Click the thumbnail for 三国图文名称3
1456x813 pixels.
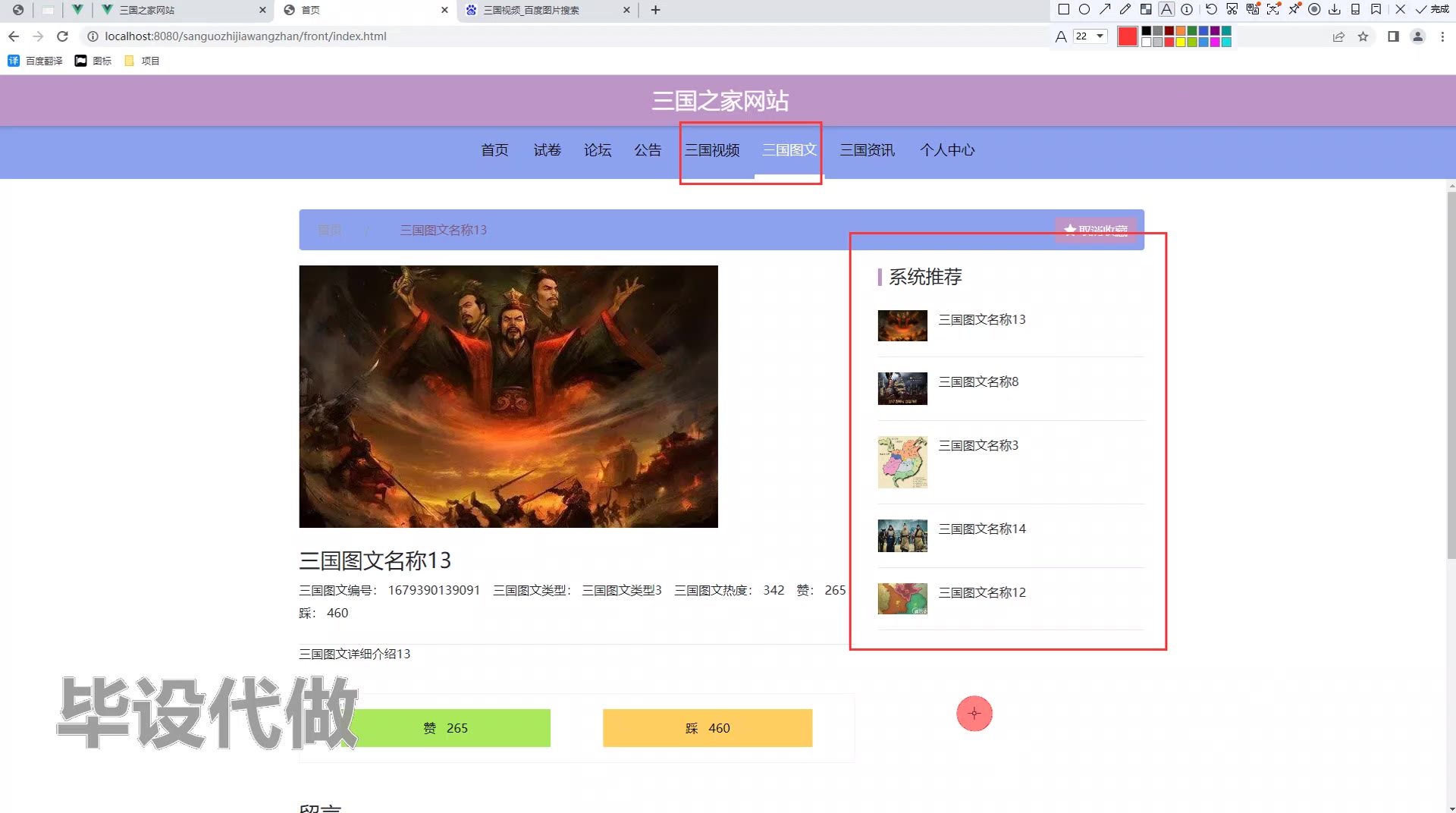click(902, 462)
